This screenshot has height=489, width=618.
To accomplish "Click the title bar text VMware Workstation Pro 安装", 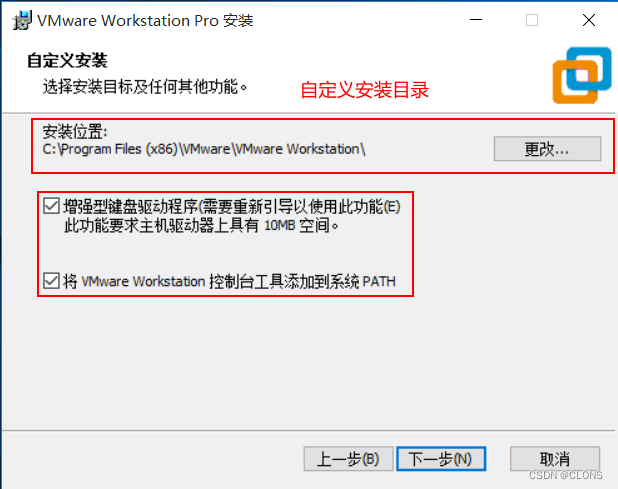I will [x=145, y=20].
